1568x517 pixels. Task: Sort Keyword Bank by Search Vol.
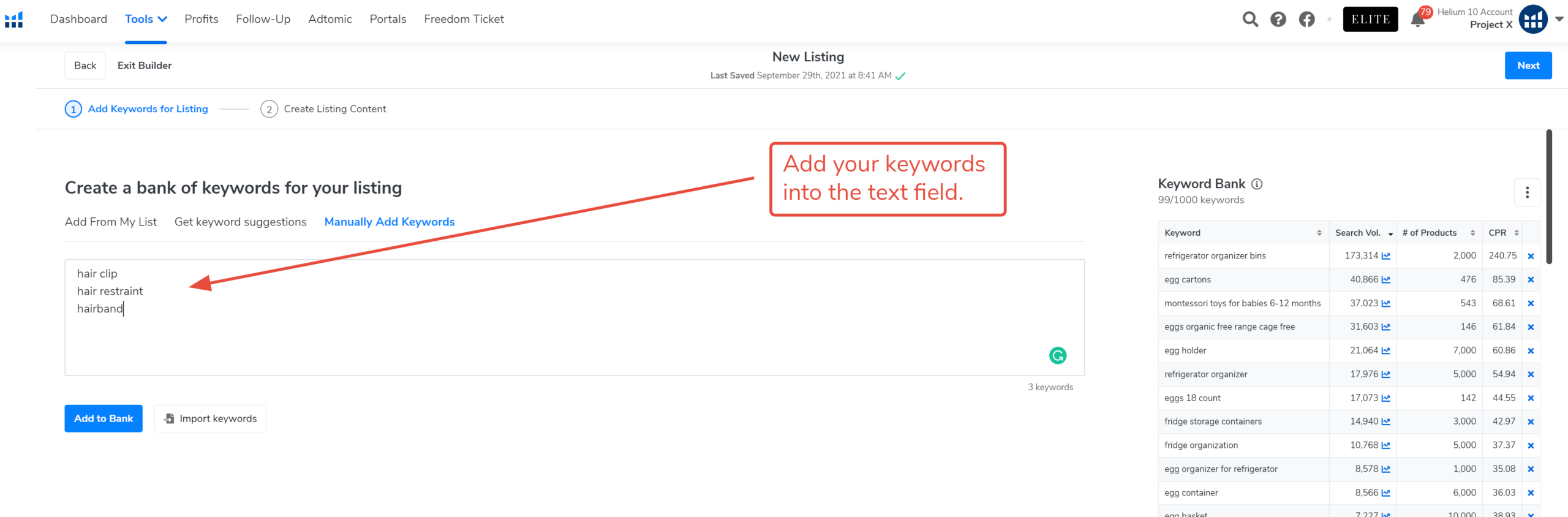pos(1363,233)
